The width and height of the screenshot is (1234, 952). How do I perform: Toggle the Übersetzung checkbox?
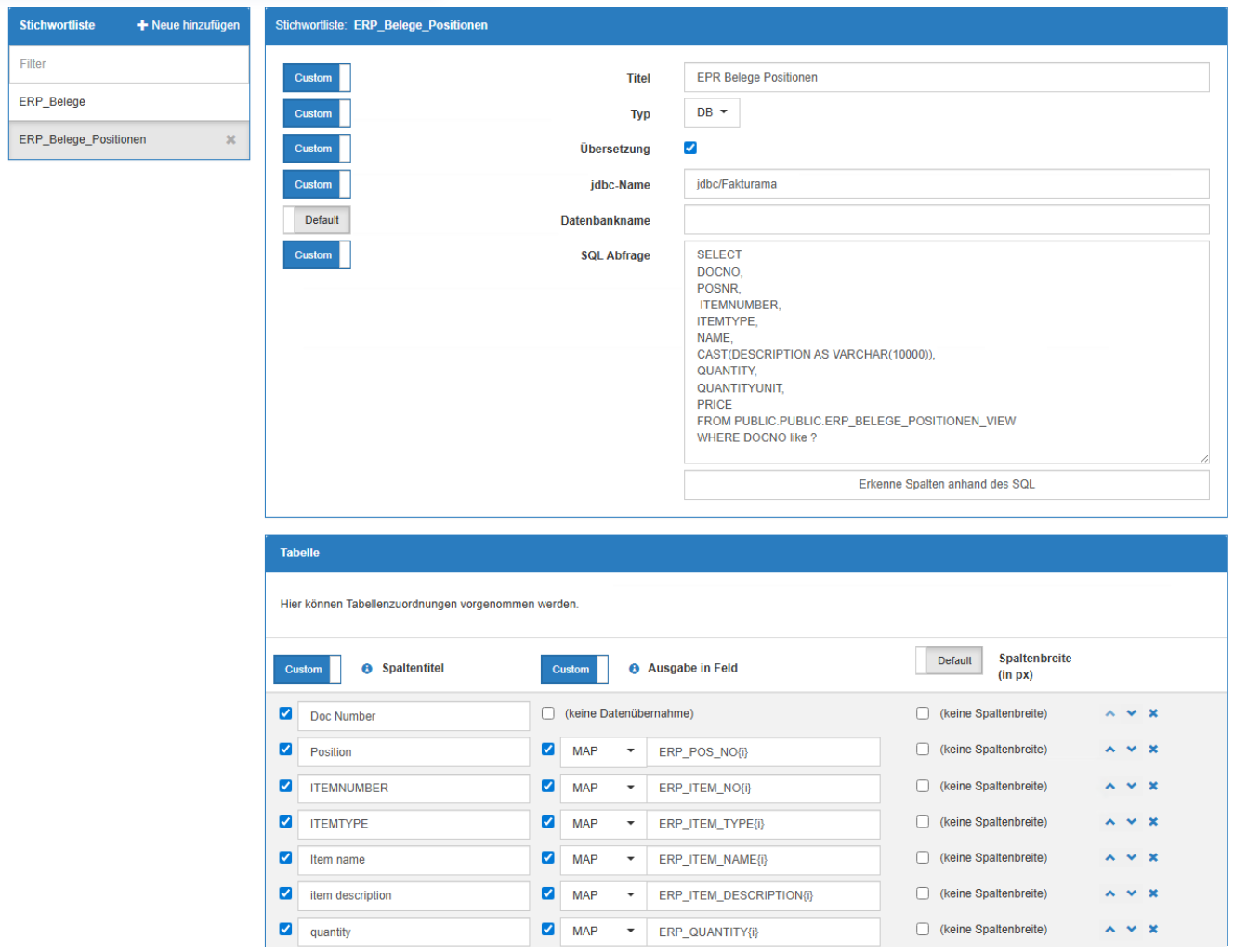690,148
